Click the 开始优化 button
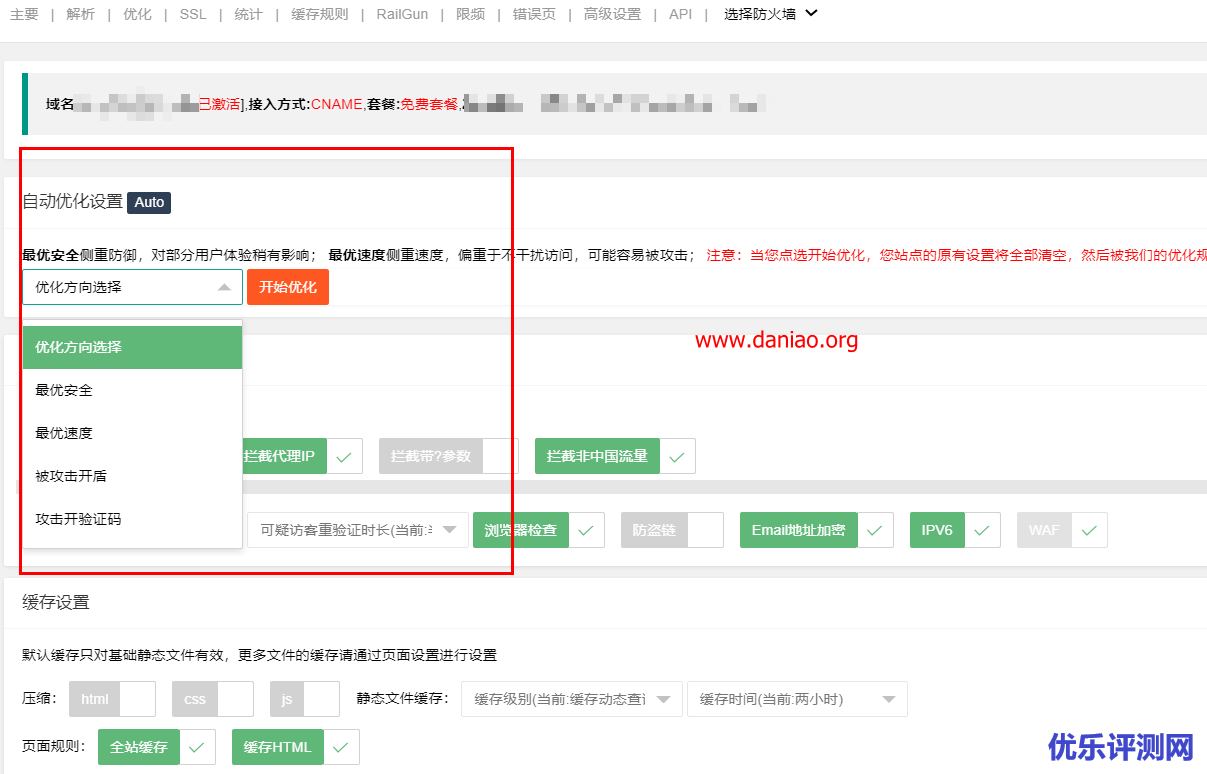The width and height of the screenshot is (1207, 774). pyautogui.click(x=288, y=287)
